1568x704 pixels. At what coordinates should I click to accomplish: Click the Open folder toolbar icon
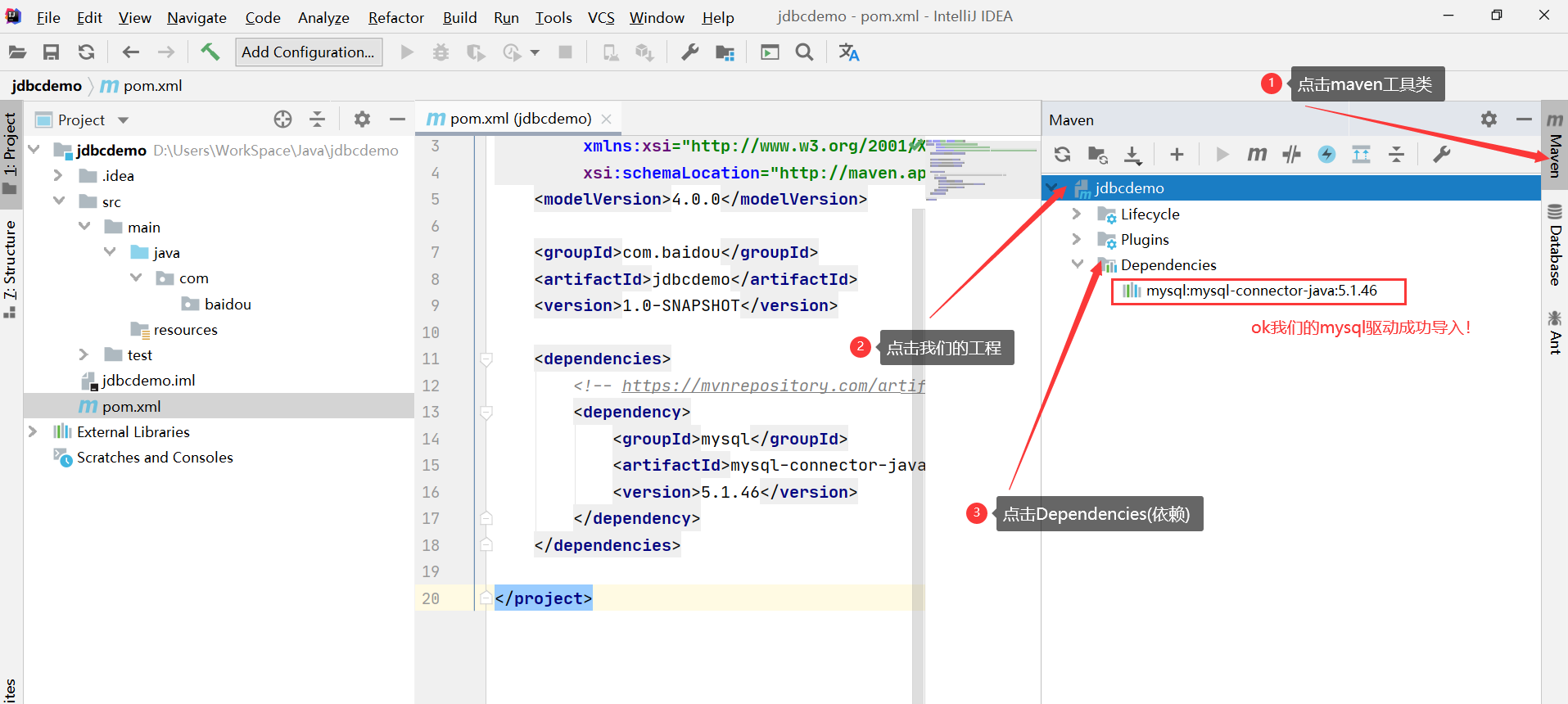coord(17,52)
